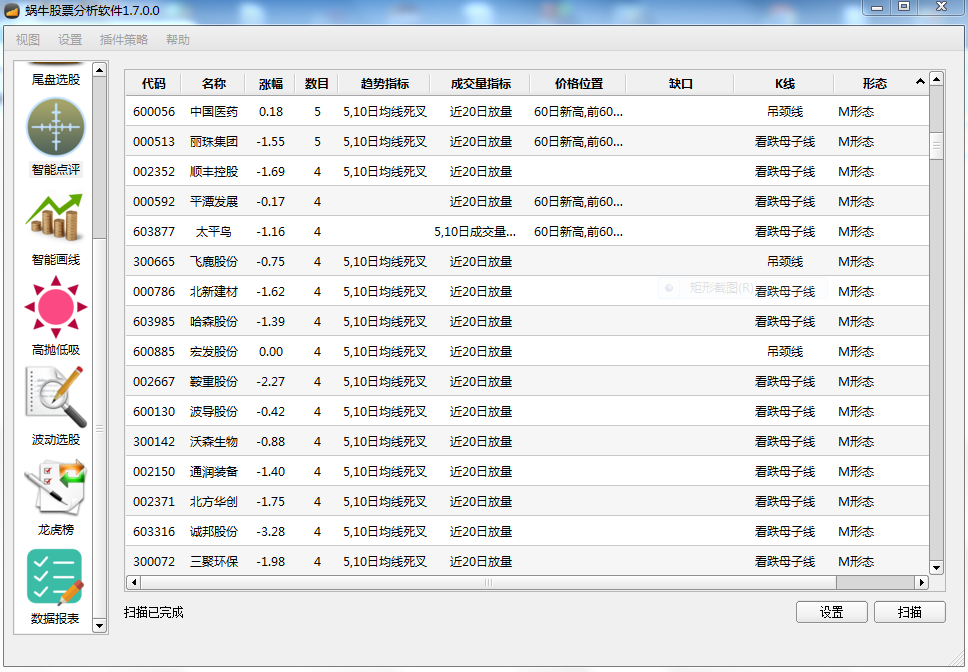Click the app logo in title bar
Viewport: 968px width, 672px height.
pyautogui.click(x=12, y=10)
